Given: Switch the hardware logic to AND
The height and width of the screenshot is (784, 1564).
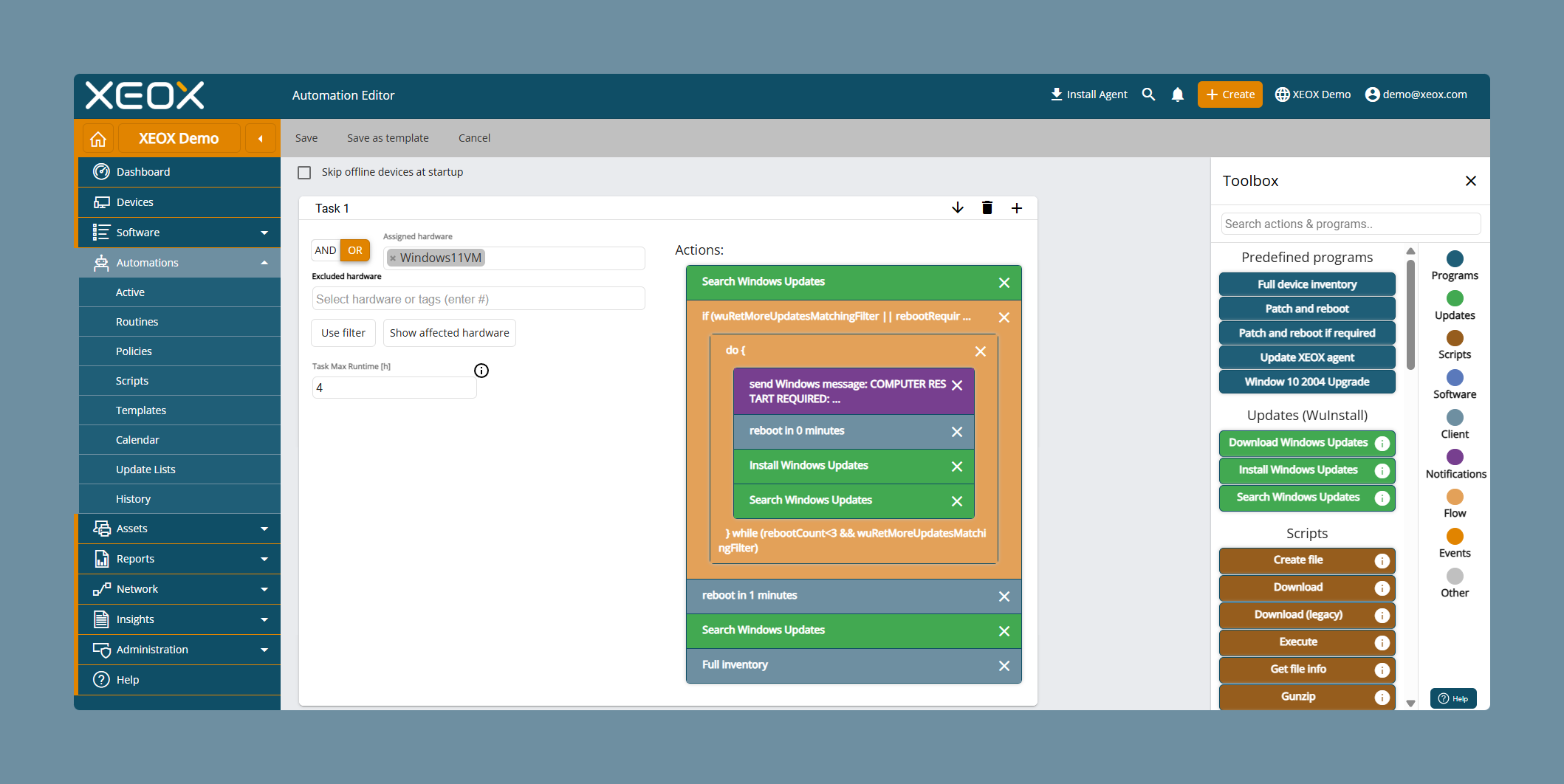Looking at the screenshot, I should point(326,250).
